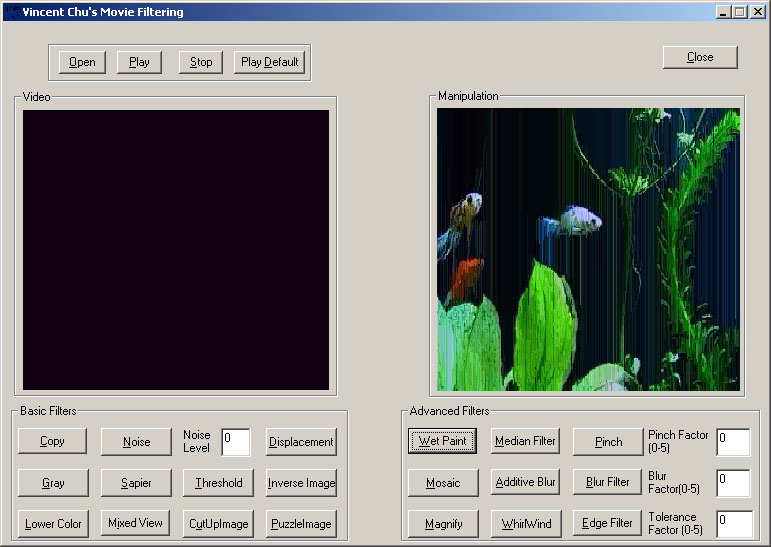Apply the Sapier filter
The width and height of the screenshot is (771, 547).
[x=136, y=483]
